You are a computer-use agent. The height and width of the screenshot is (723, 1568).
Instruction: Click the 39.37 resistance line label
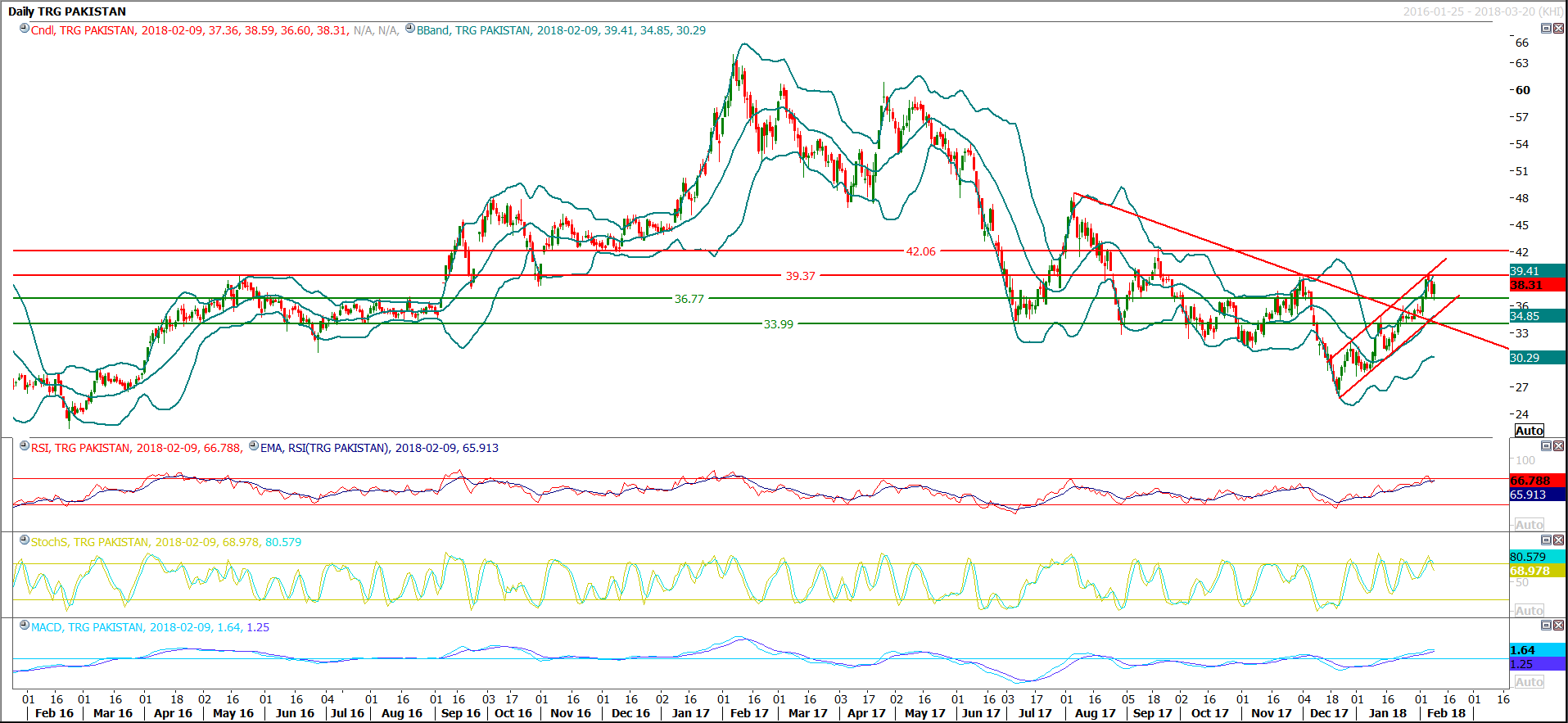point(800,276)
